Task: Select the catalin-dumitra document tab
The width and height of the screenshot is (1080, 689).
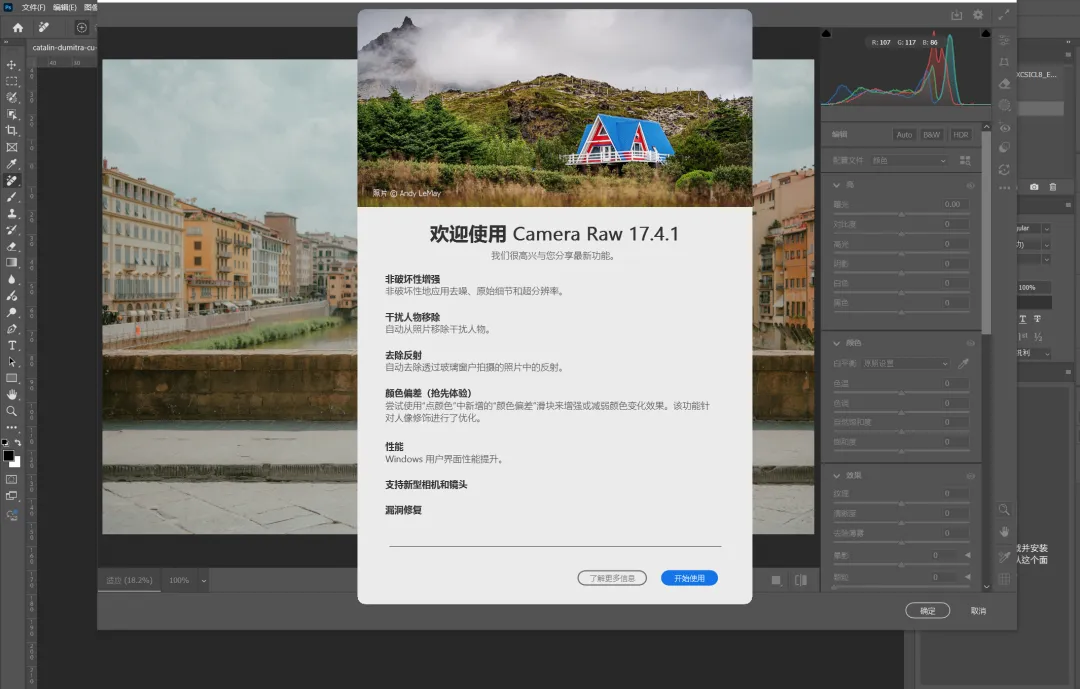Action: (63, 48)
